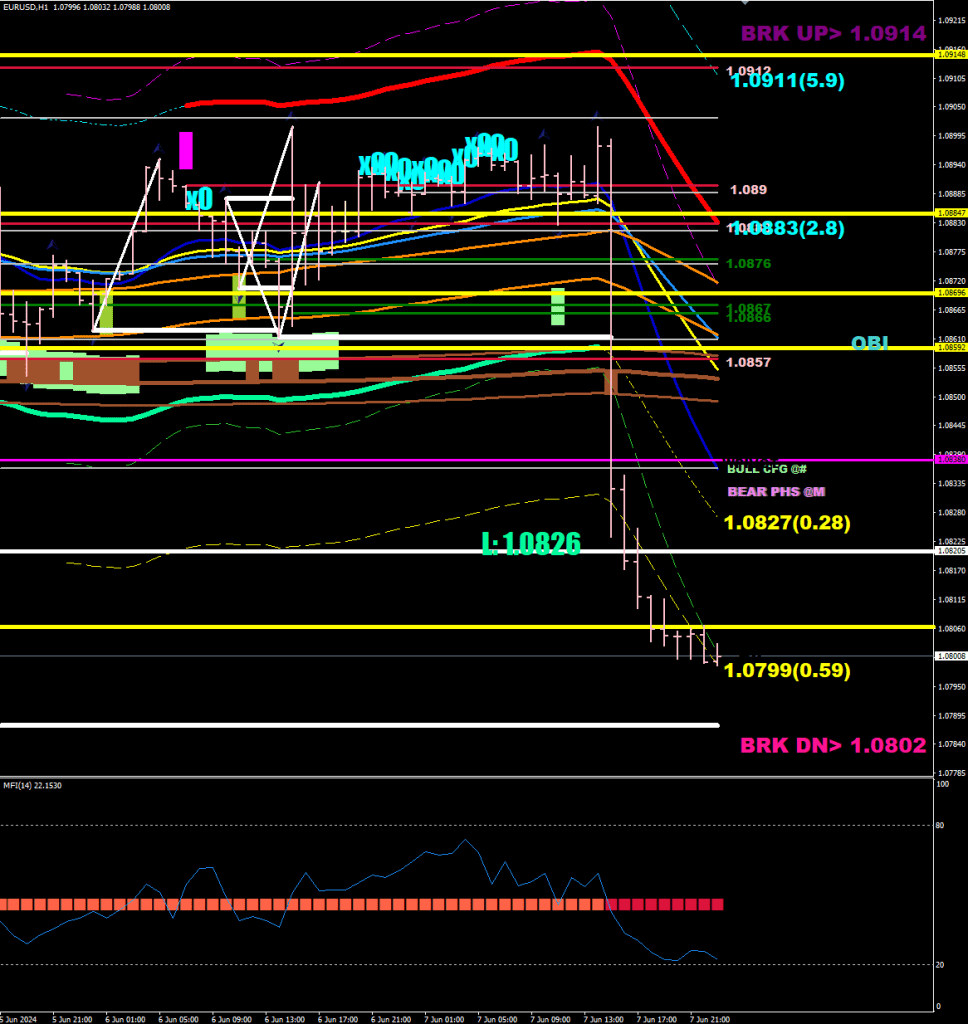Select the magenta rectangle marker on chart
Viewport: 968px width, 1024px height.
[185, 150]
